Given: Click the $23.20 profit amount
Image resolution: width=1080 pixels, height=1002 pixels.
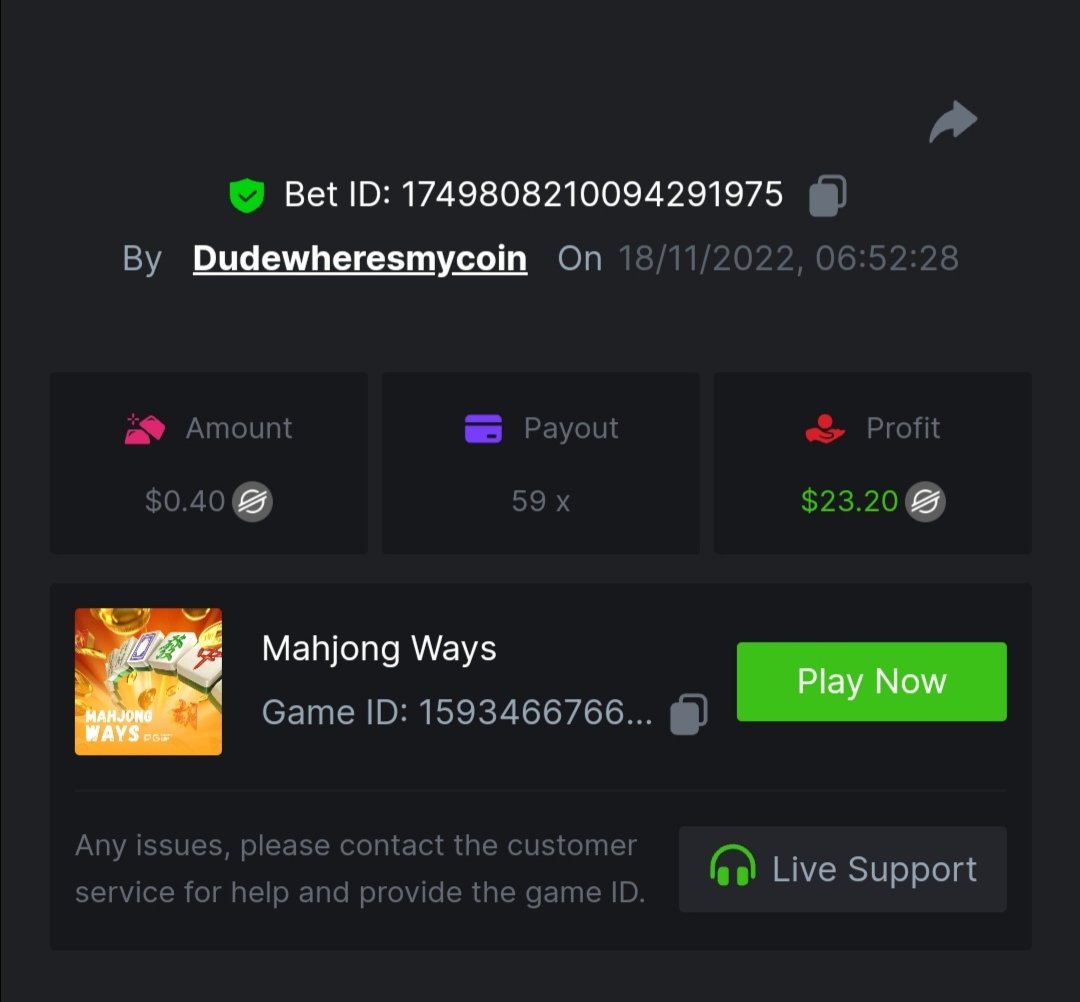Looking at the screenshot, I should [x=849, y=501].
